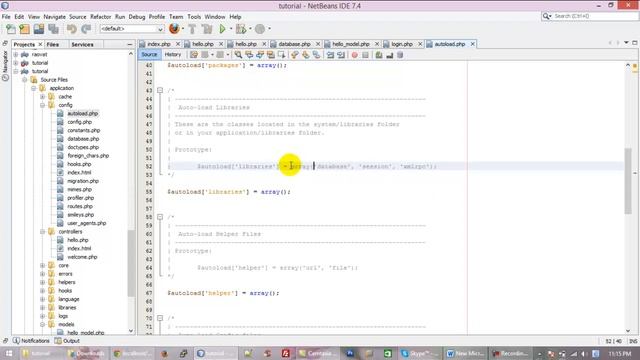The height and width of the screenshot is (360, 640).
Task: Open the Run Project dropdown arrow
Action: (x=231, y=29)
